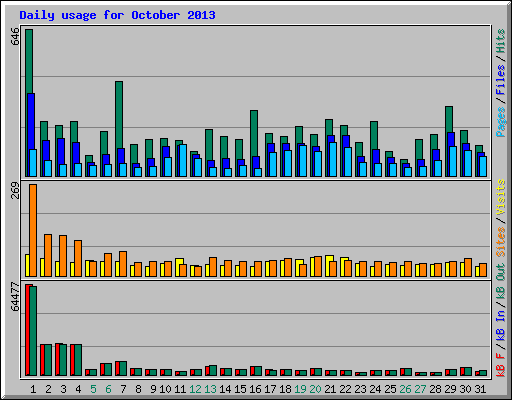Click day label 3 on the x-axis
Image resolution: width=512 pixels, height=400 pixels.
pyautogui.click(x=63, y=389)
